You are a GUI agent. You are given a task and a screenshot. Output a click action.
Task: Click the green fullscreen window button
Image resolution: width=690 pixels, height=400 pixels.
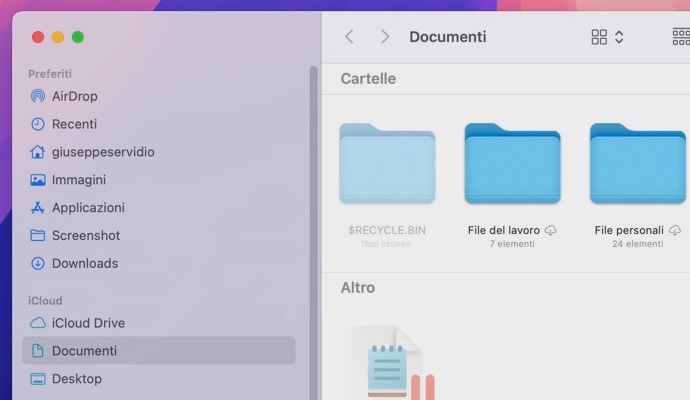pos(78,37)
